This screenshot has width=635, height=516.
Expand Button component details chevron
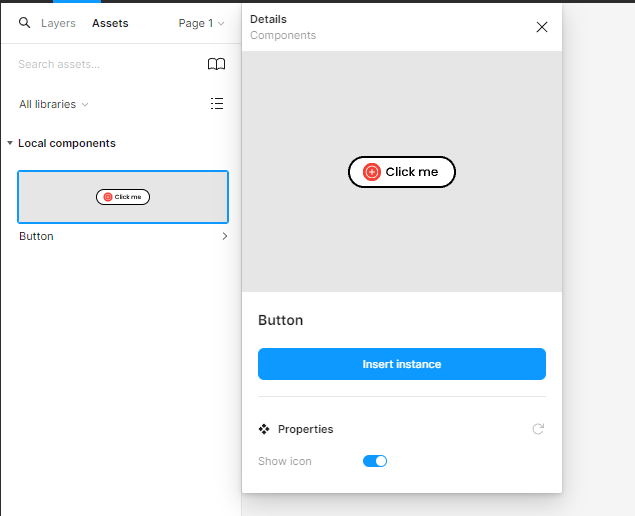pyautogui.click(x=224, y=236)
